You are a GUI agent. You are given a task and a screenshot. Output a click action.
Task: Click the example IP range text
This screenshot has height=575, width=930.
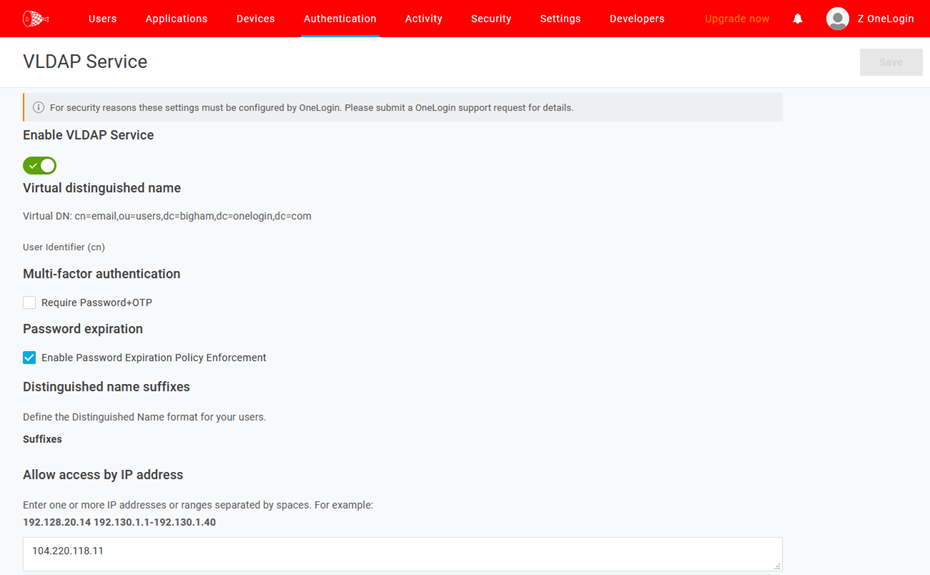[119, 522]
